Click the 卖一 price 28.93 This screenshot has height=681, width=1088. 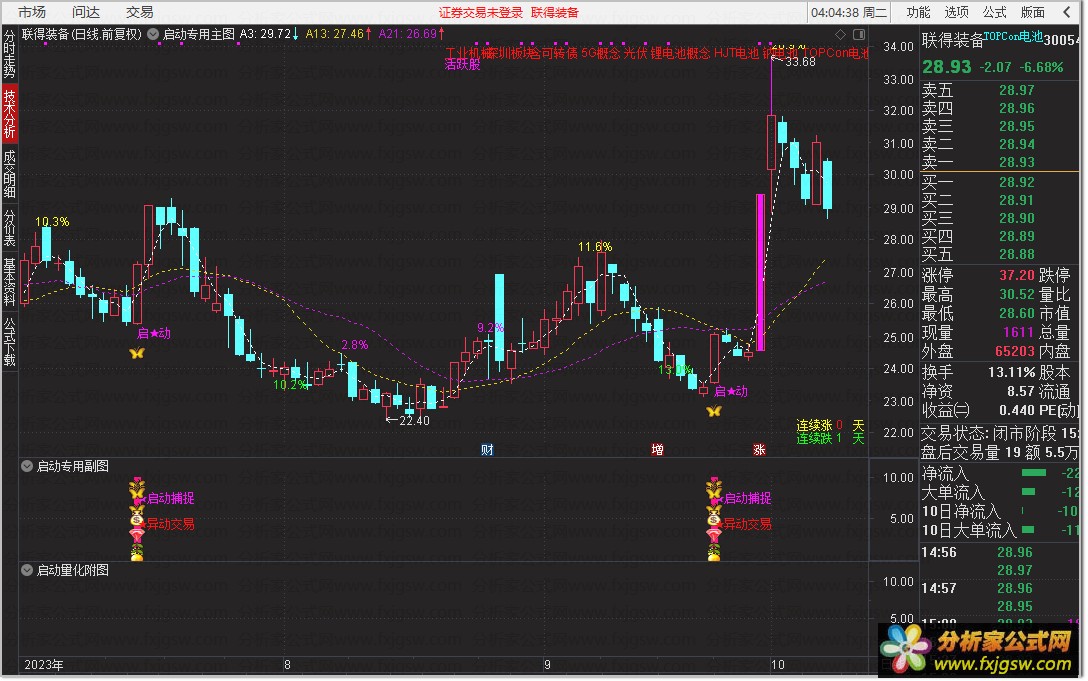point(1017,162)
